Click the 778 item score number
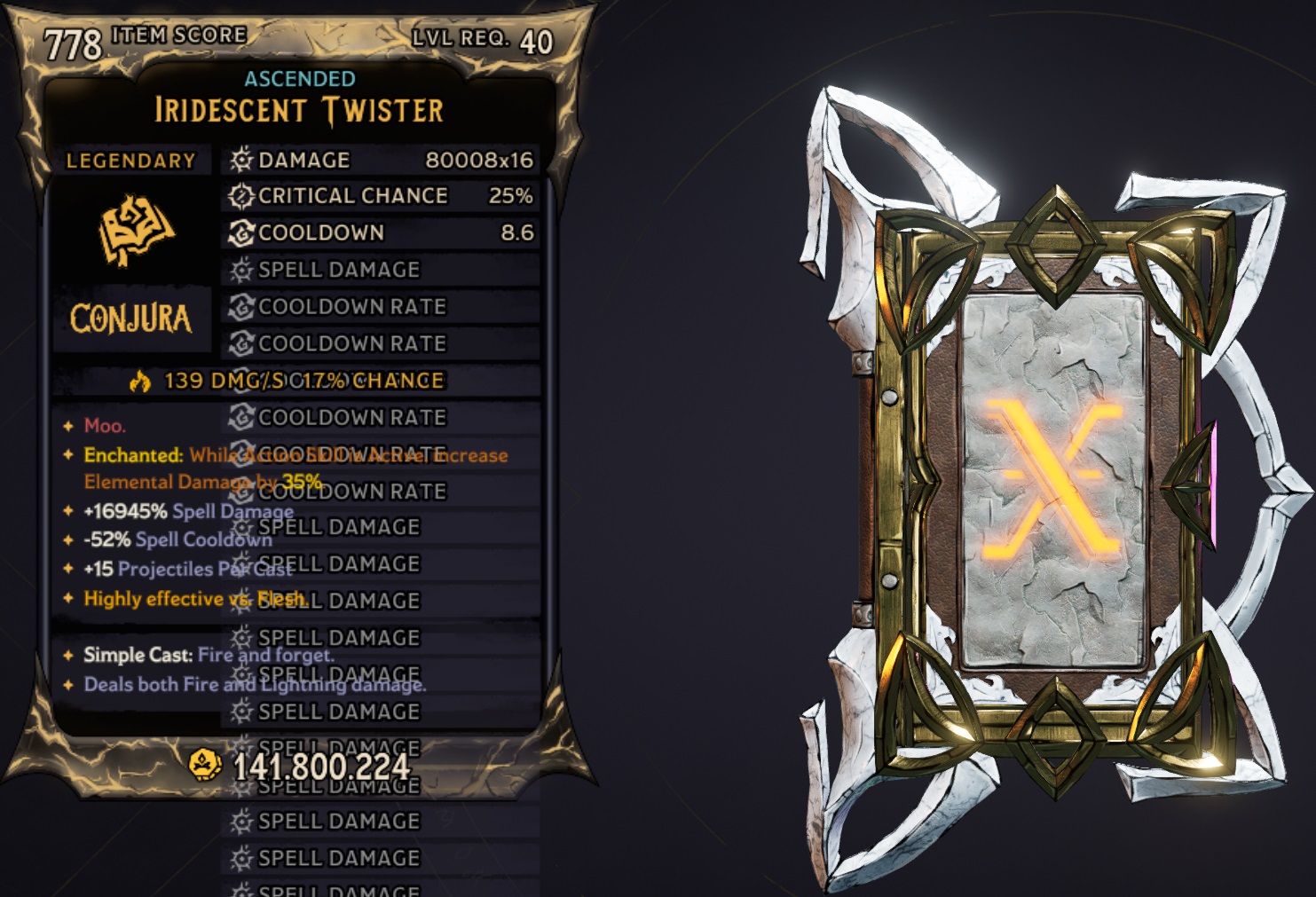 coord(73,44)
